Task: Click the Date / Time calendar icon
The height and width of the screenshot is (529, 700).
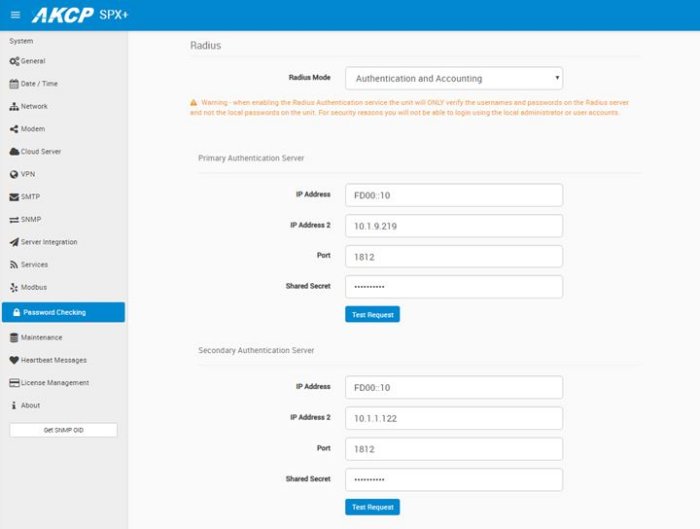Action: [x=13, y=84]
